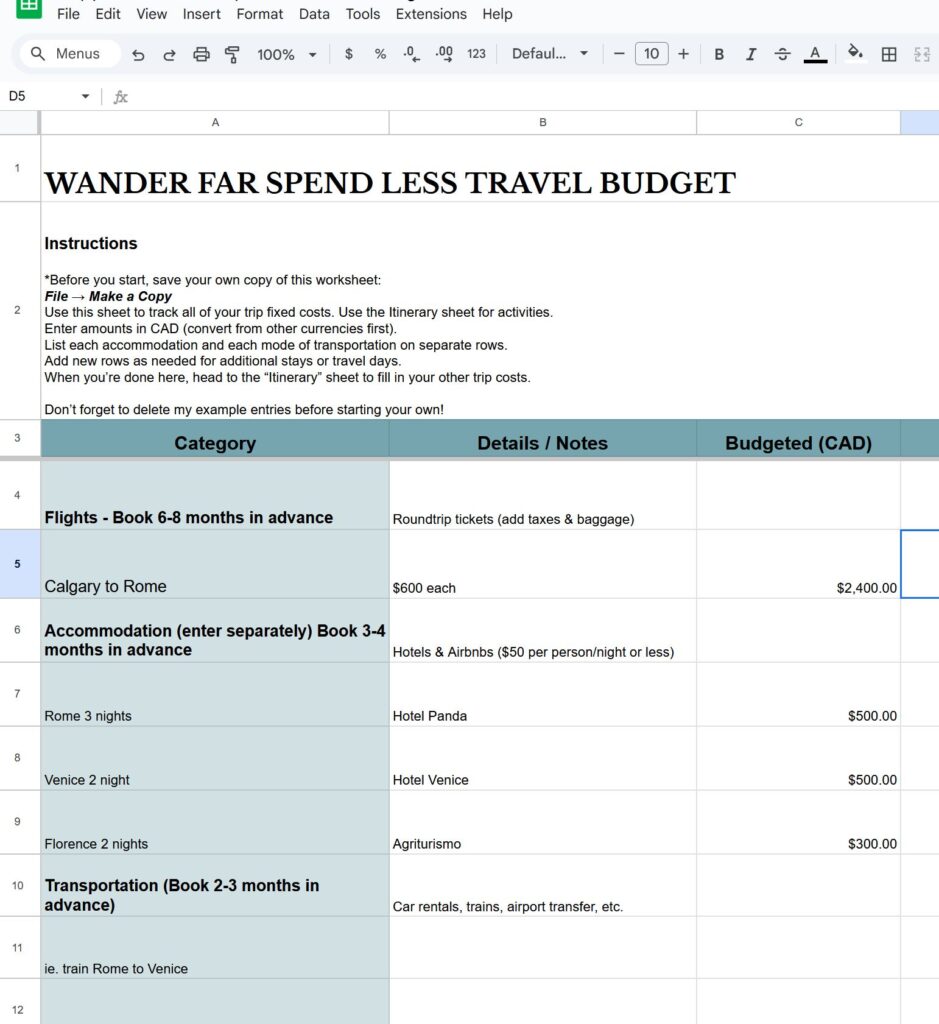Image resolution: width=939 pixels, height=1024 pixels.
Task: Click the redo arrow icon
Action: (x=169, y=54)
